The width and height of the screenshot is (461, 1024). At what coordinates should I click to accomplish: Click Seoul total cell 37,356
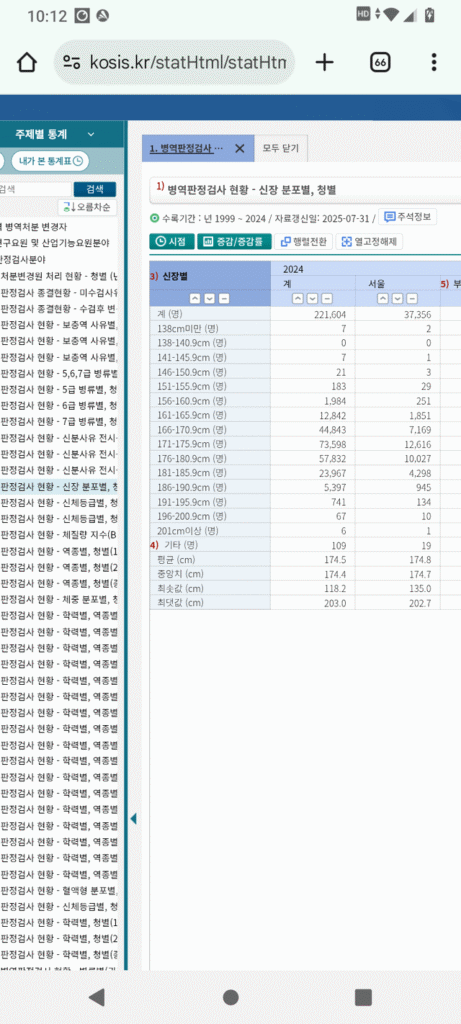tap(417, 314)
